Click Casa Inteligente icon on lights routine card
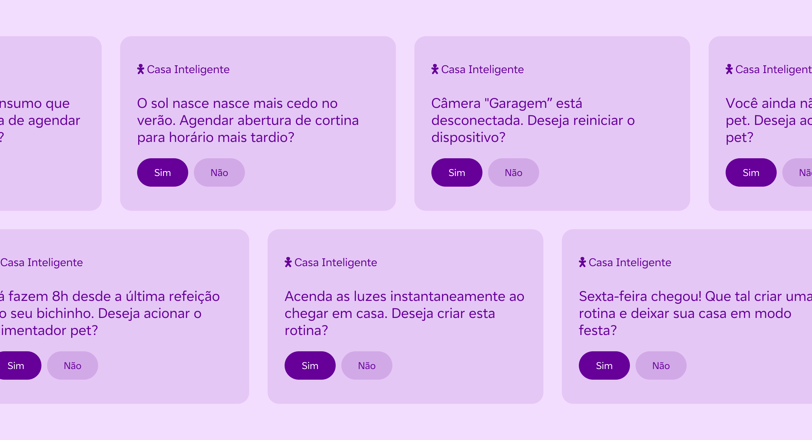The height and width of the screenshot is (440, 812). click(x=288, y=262)
